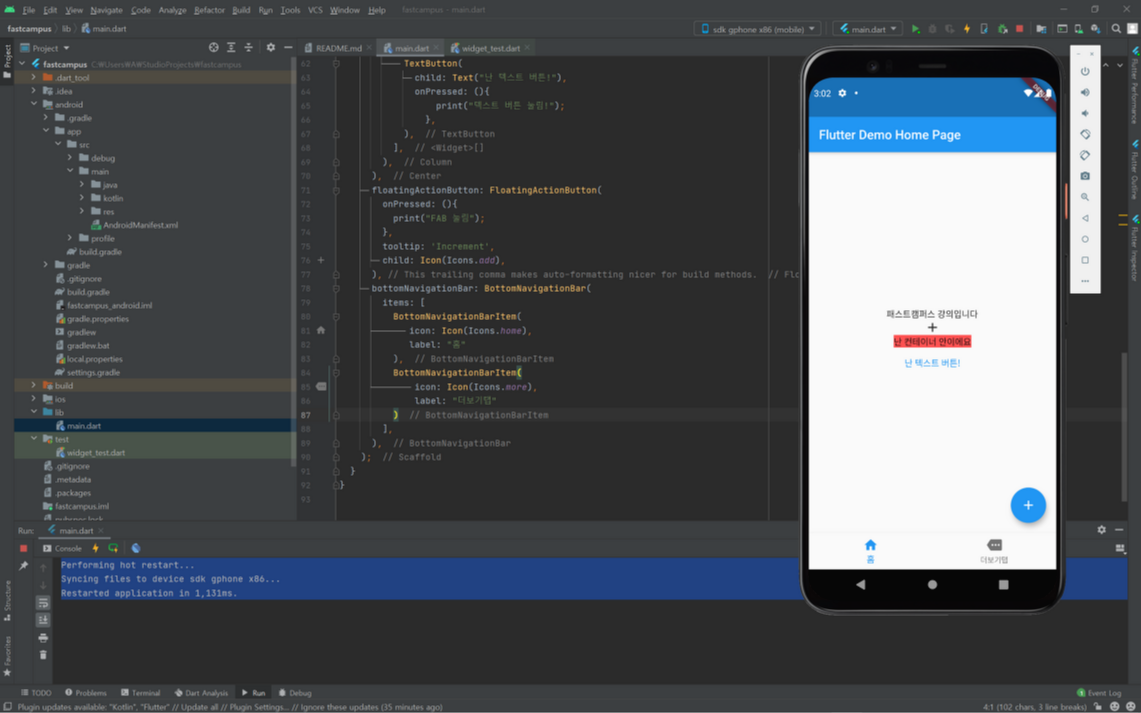Run main.dart with the green play button
This screenshot has height=713, width=1141.
click(x=915, y=29)
